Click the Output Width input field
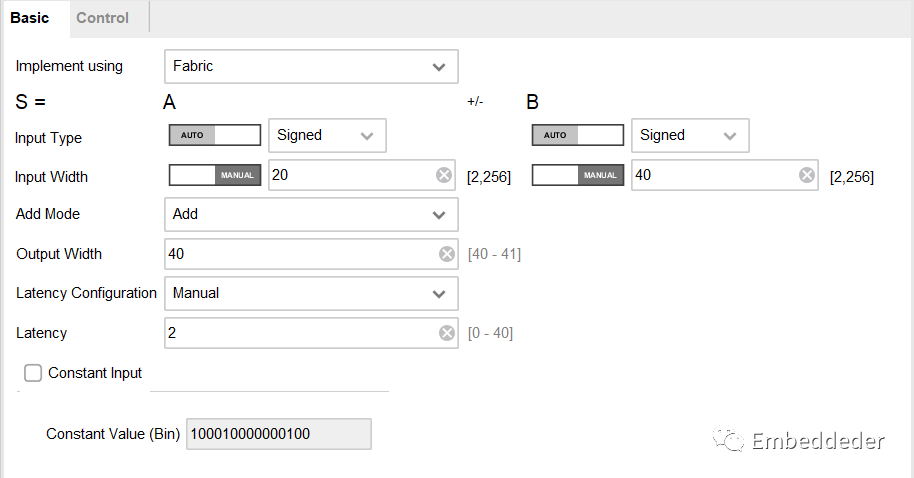This screenshot has height=478, width=914. [300, 254]
